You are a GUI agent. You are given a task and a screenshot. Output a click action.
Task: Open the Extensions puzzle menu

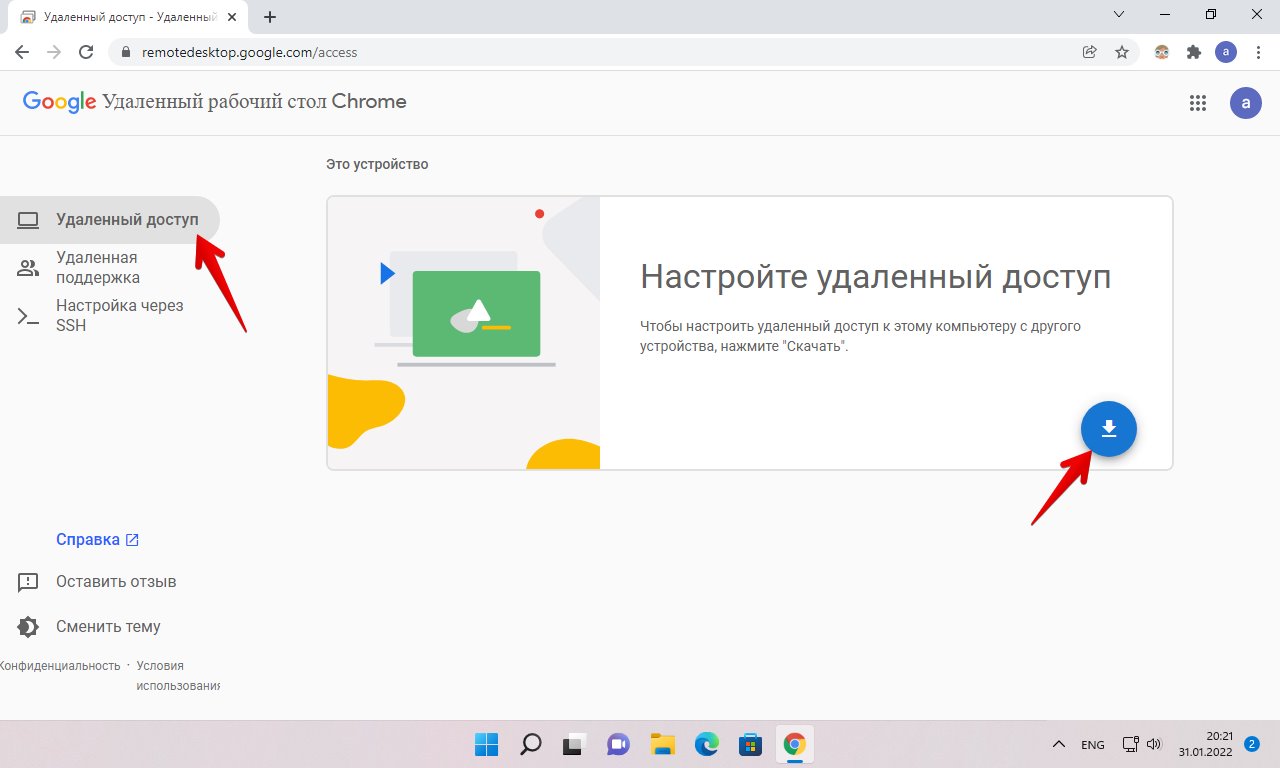click(x=1193, y=52)
